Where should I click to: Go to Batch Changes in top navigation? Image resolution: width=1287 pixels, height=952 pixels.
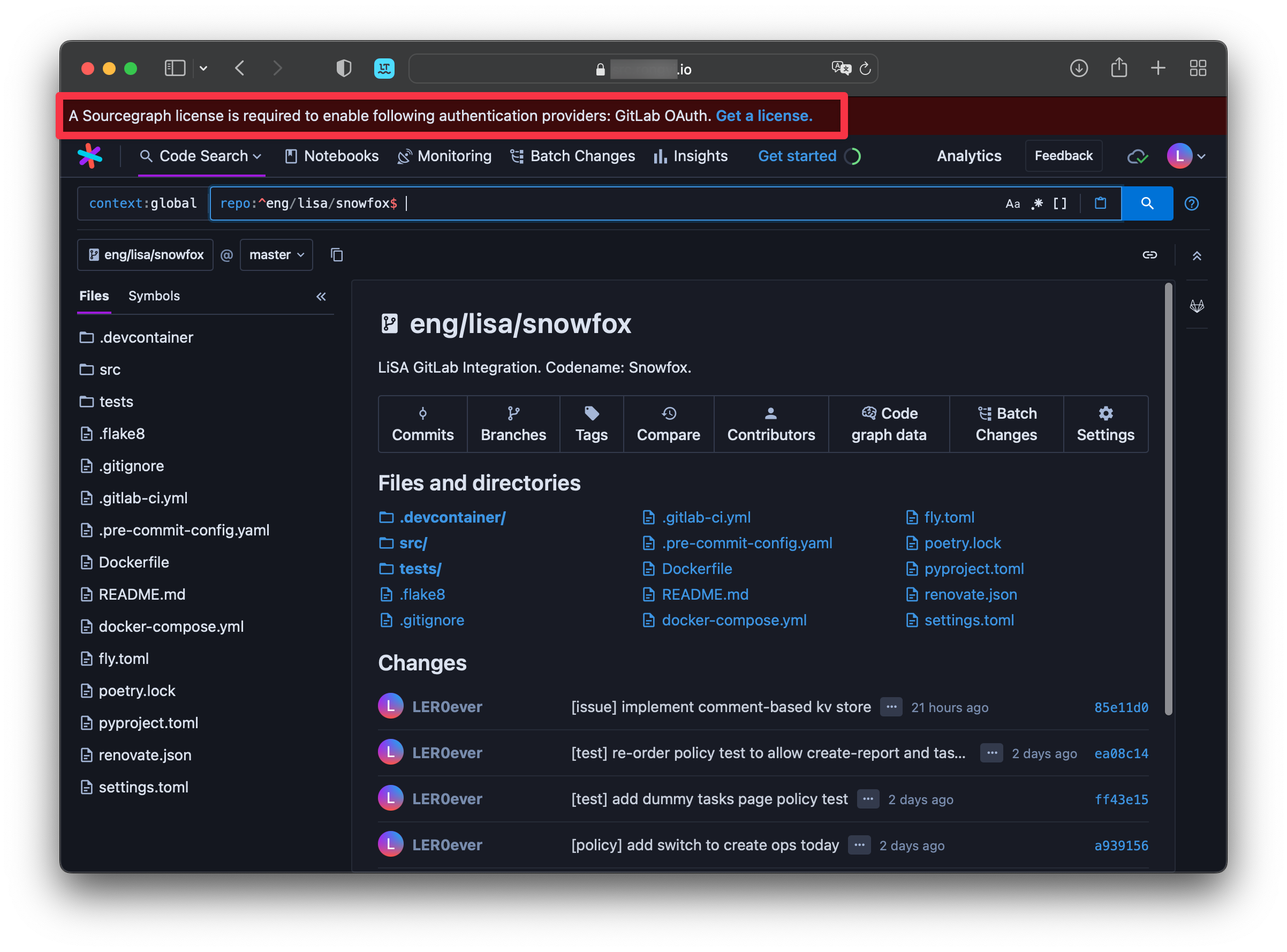[x=573, y=156]
